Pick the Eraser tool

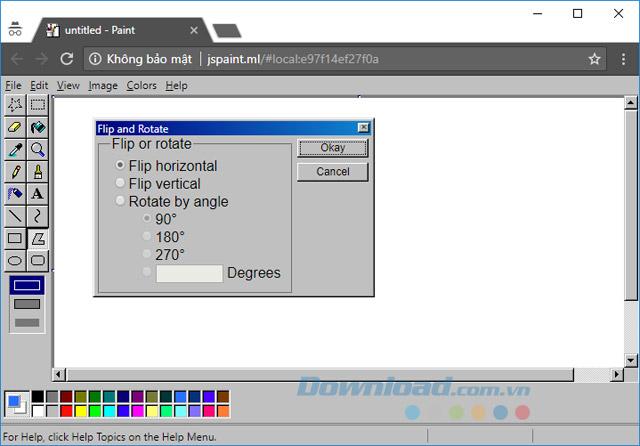pyautogui.click(x=14, y=127)
